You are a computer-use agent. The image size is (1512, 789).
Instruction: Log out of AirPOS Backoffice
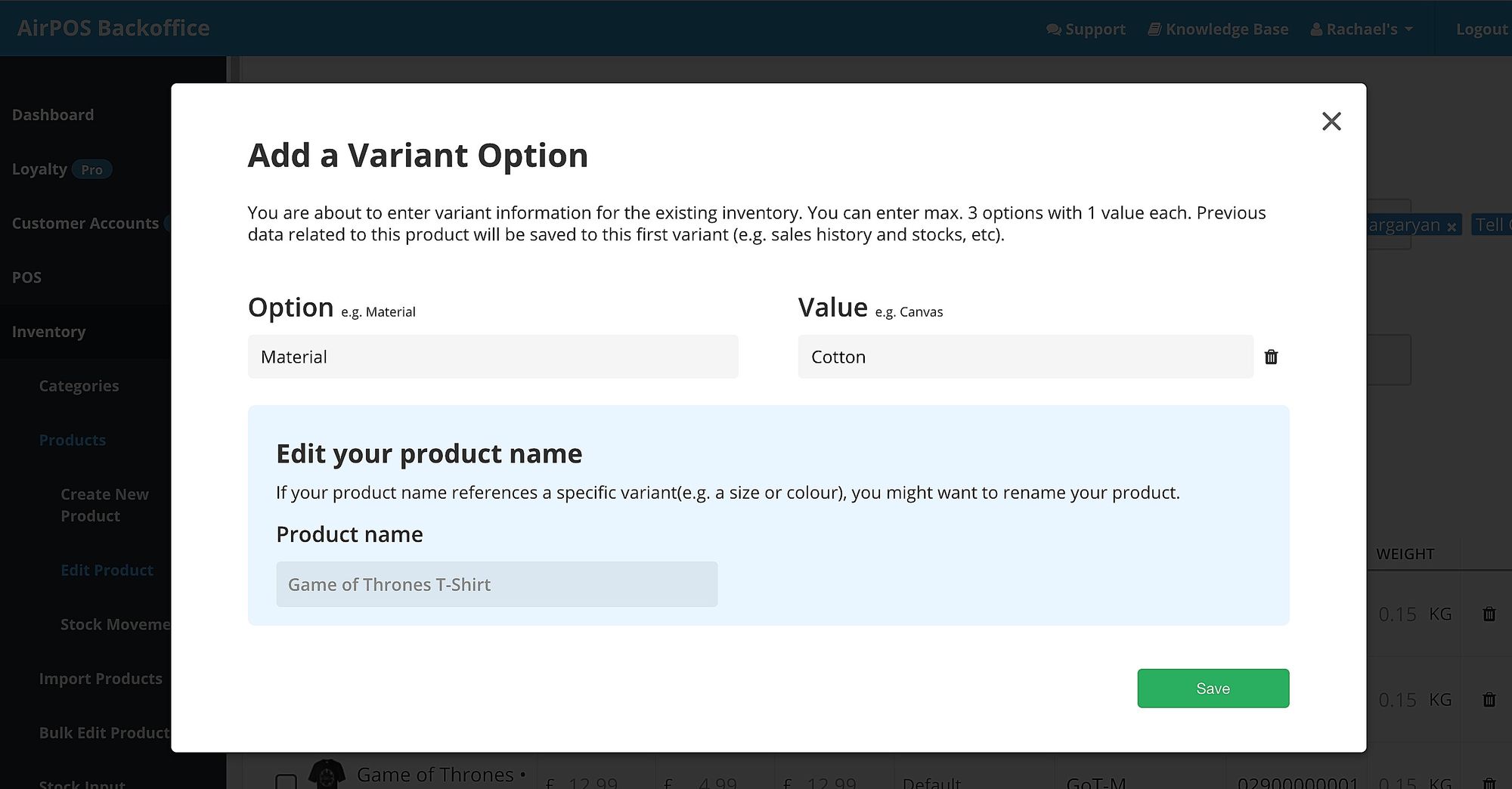(1481, 29)
